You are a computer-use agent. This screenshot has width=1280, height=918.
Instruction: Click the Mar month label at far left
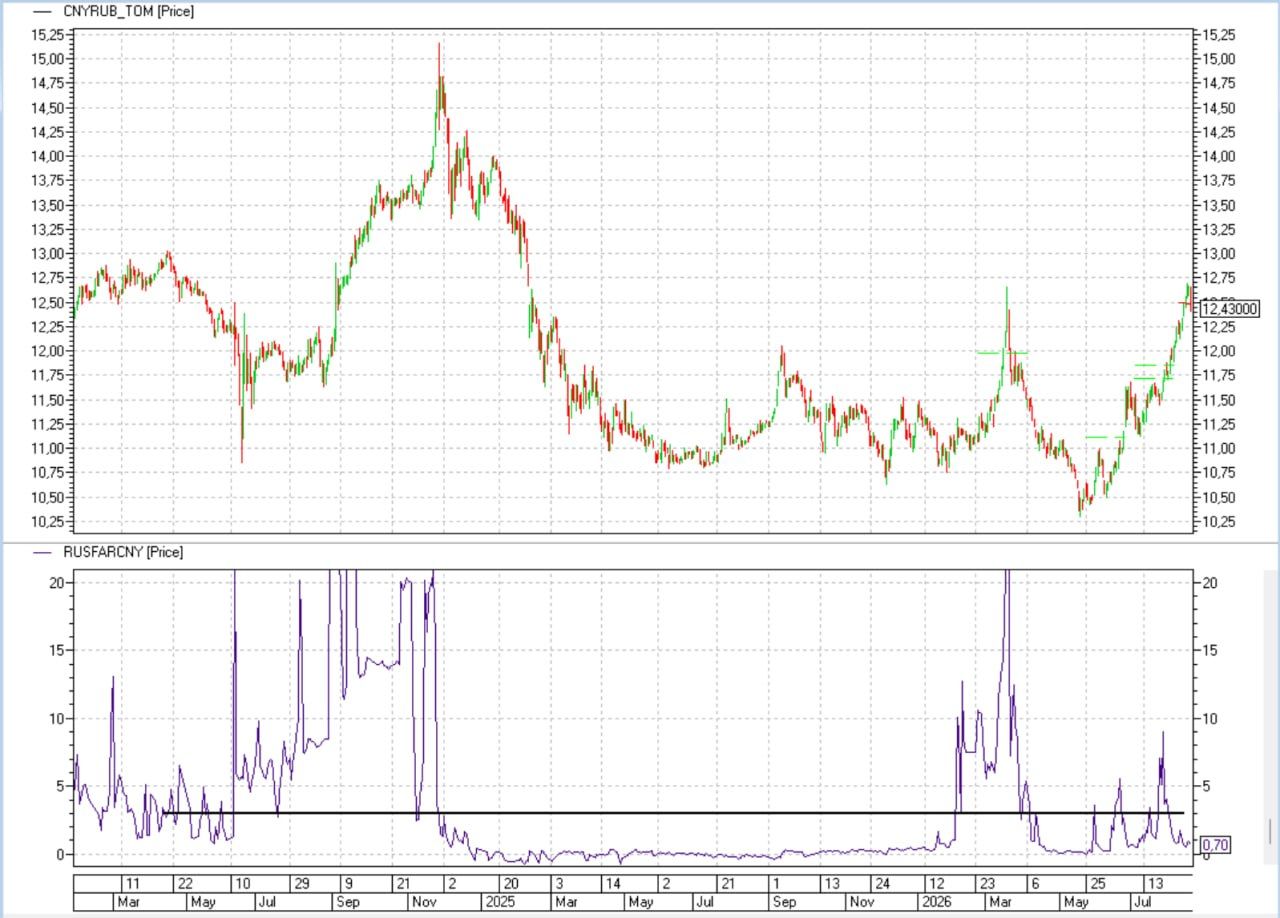click(128, 902)
